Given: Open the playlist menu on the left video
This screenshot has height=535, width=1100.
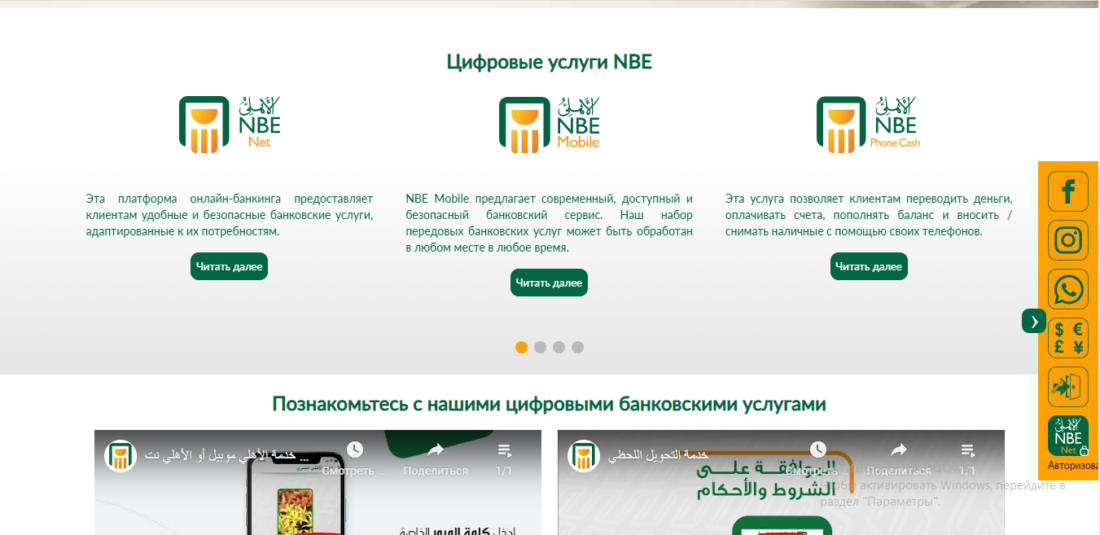Looking at the screenshot, I should click(x=505, y=452).
